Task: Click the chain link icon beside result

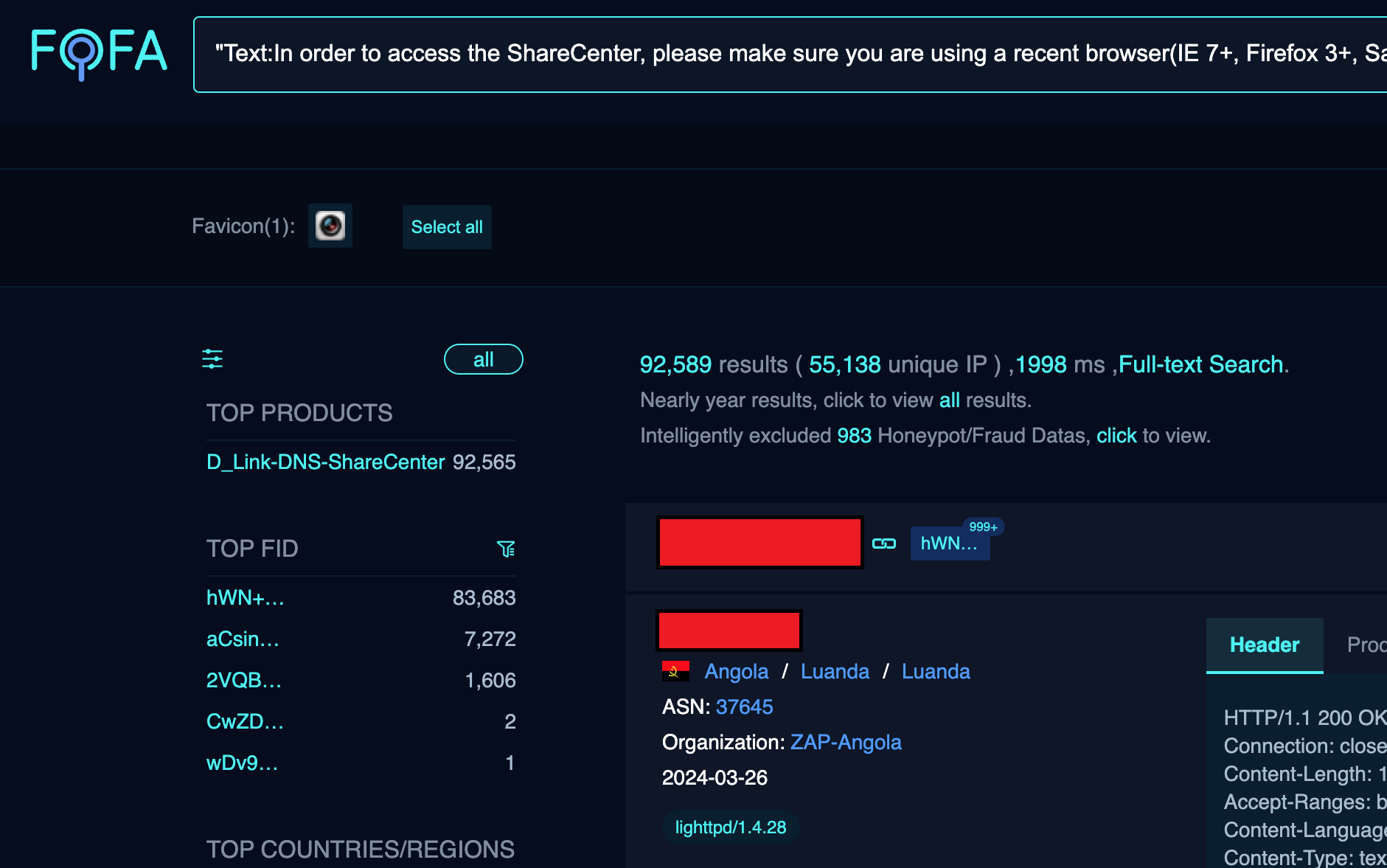Action: pos(884,544)
